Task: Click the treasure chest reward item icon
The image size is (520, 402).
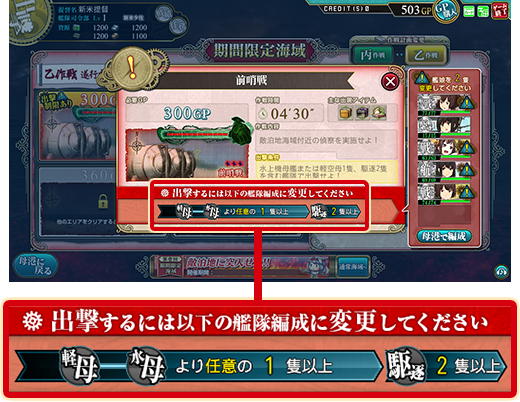Action: click(345, 113)
